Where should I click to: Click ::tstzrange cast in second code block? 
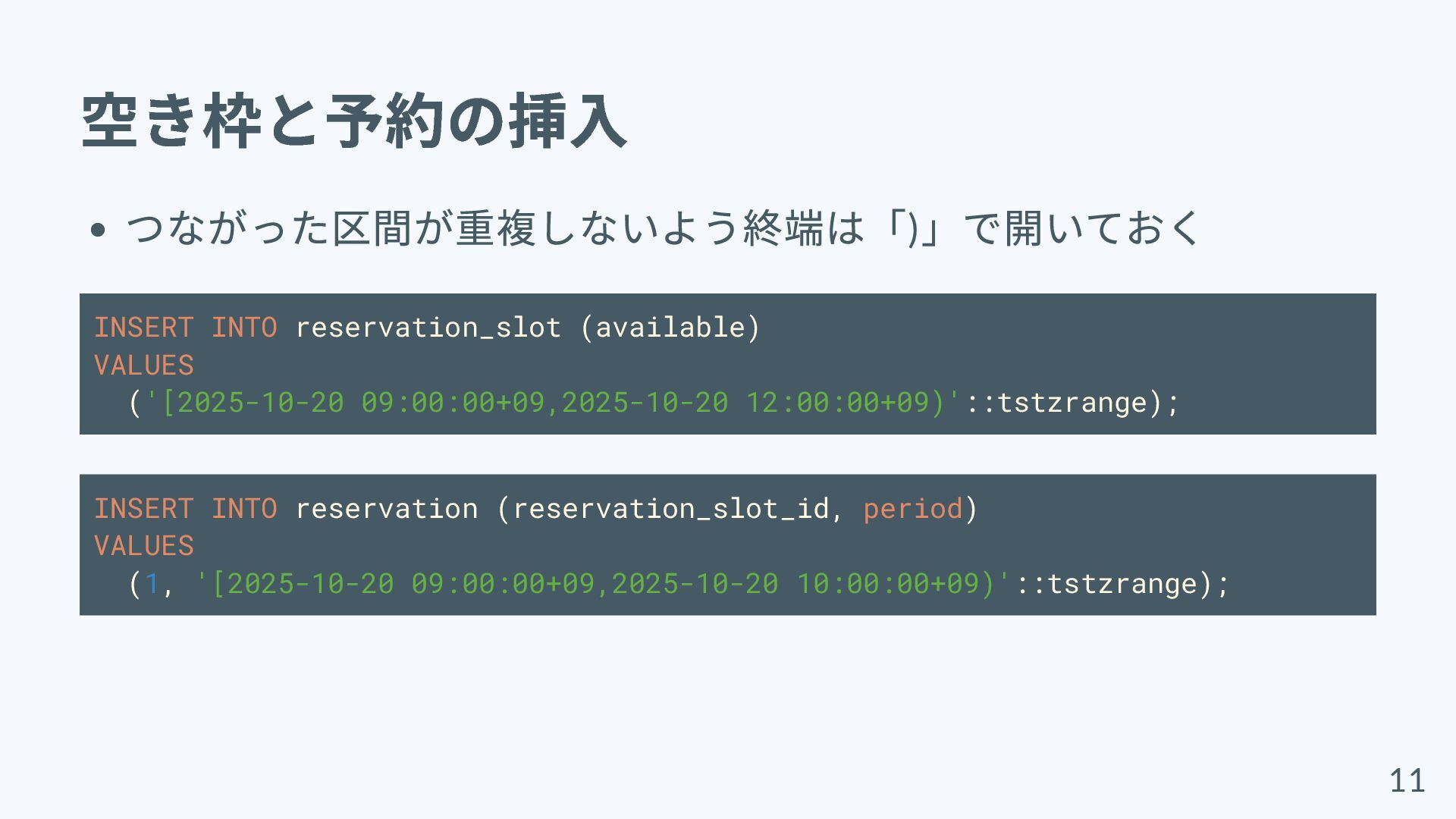(x=1113, y=584)
